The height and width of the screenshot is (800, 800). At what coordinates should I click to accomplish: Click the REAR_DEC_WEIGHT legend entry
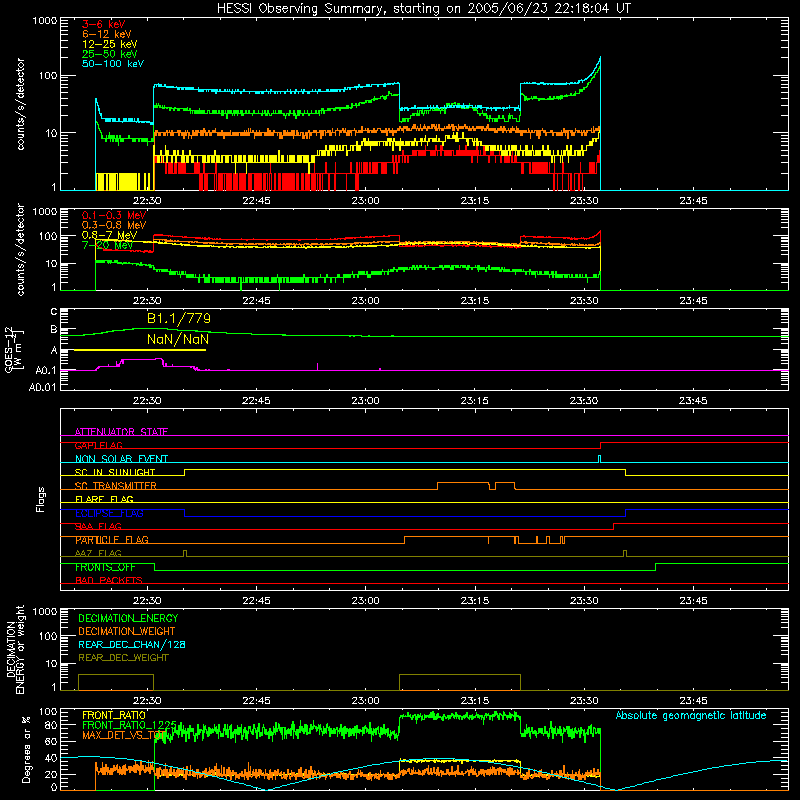click(123, 658)
